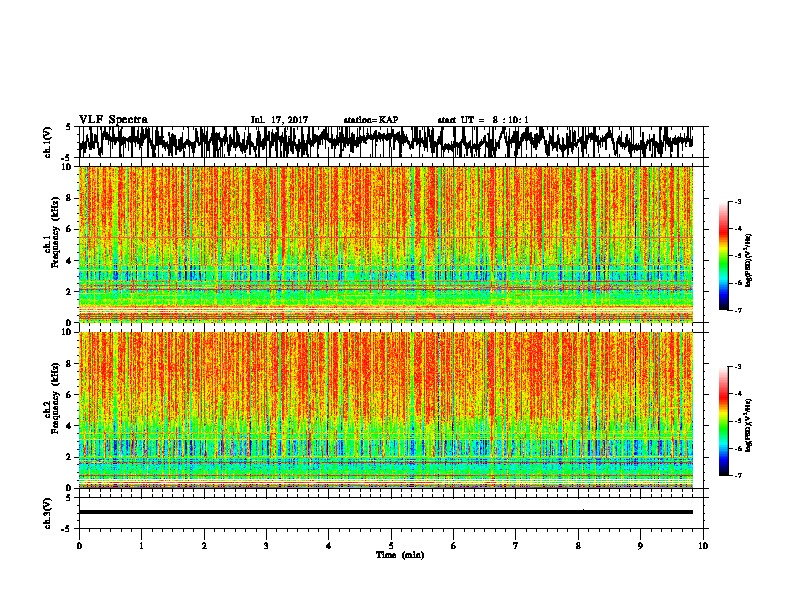Click the "-5" tick on ch.1(V) axis
Image resolution: width=792 pixels, height=612 pixels.
tap(67, 157)
